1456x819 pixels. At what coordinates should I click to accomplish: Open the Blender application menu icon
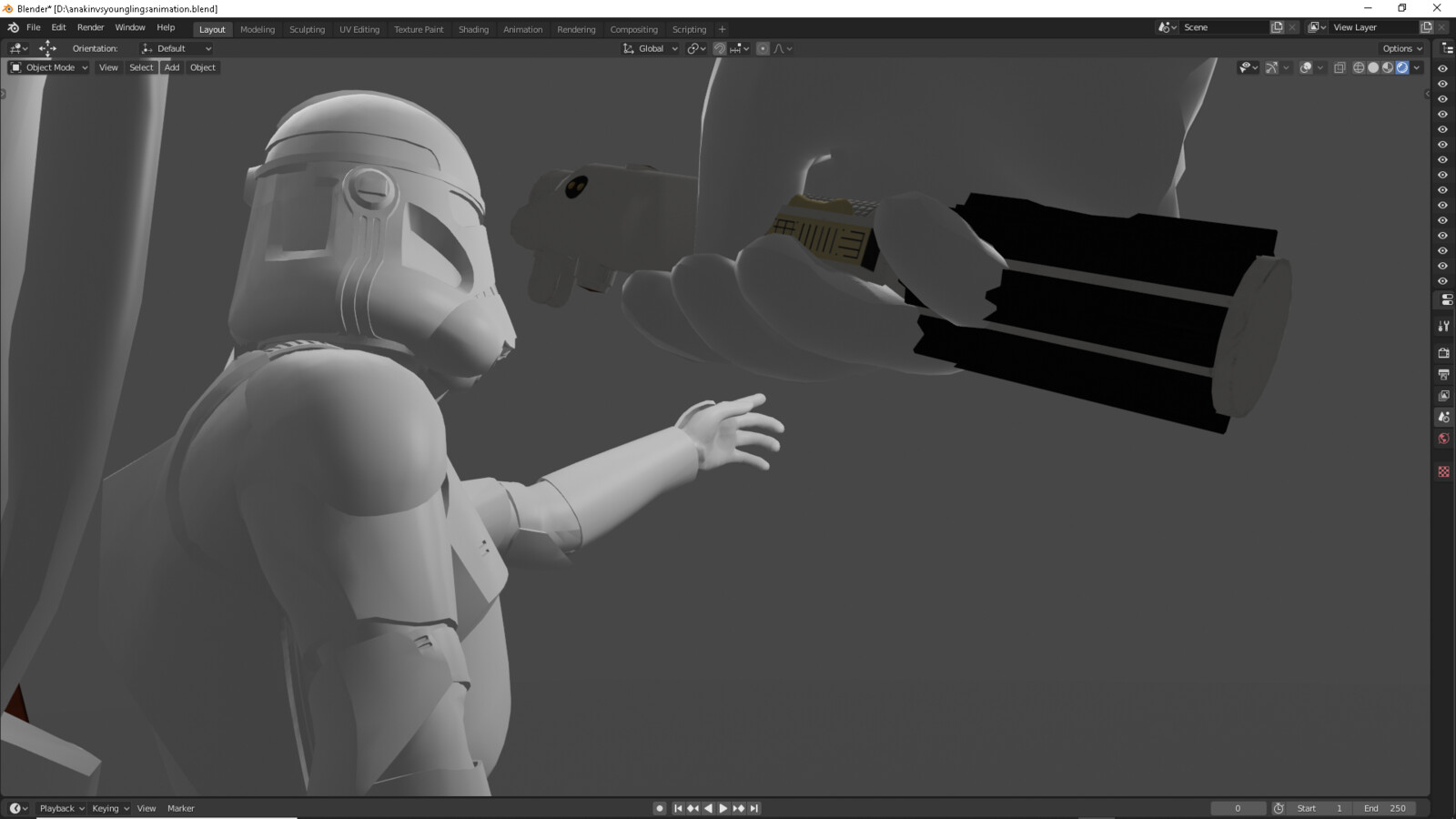14,28
